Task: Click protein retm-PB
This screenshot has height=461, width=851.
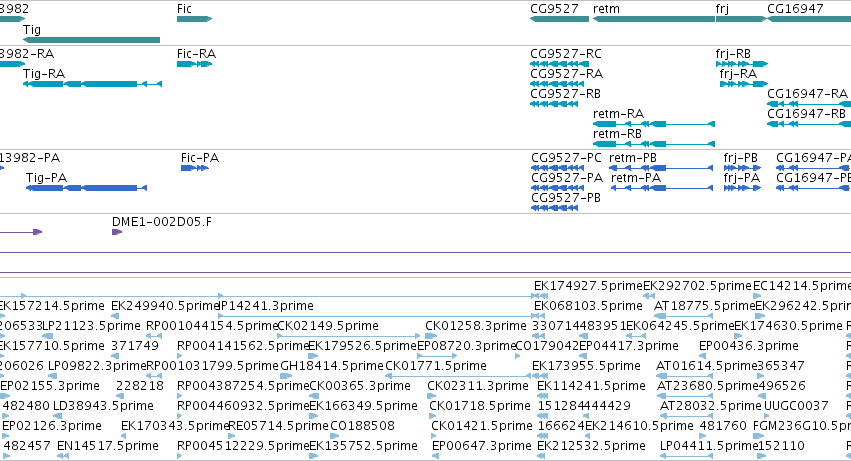Action: pyautogui.click(x=661, y=168)
